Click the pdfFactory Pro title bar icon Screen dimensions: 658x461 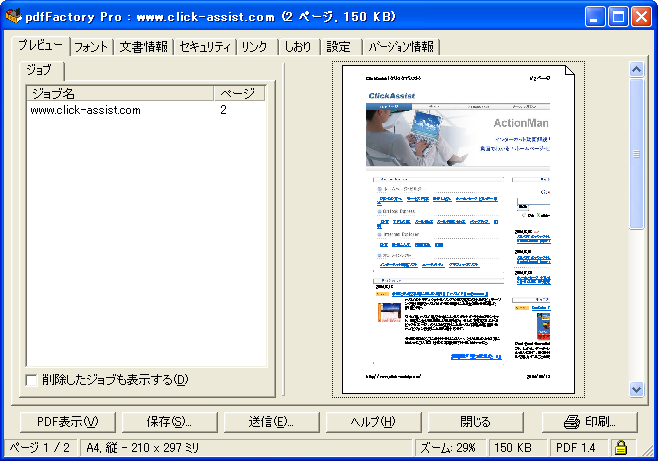[x=13, y=16]
